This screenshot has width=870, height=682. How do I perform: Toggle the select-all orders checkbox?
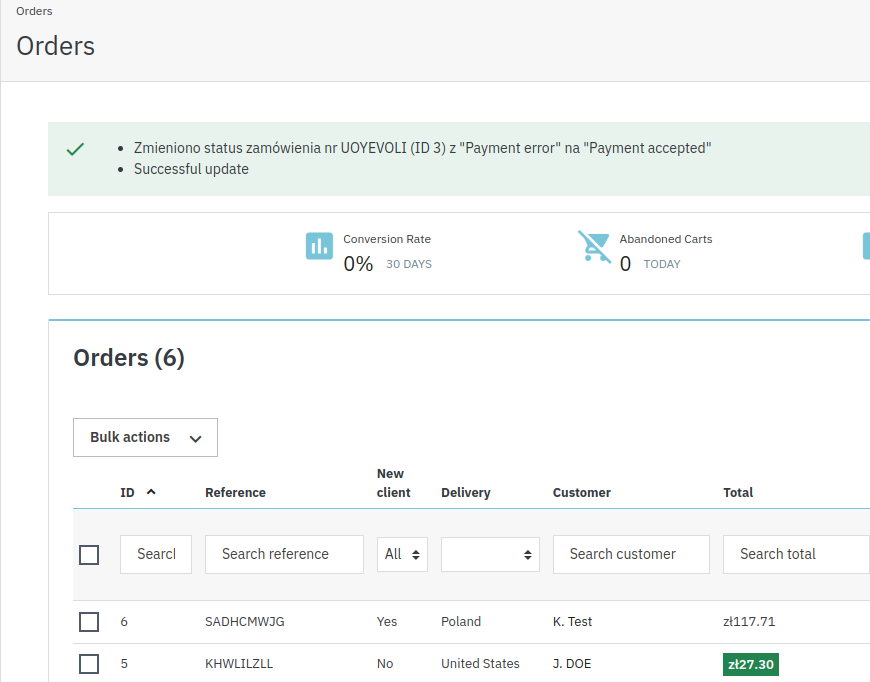89,554
